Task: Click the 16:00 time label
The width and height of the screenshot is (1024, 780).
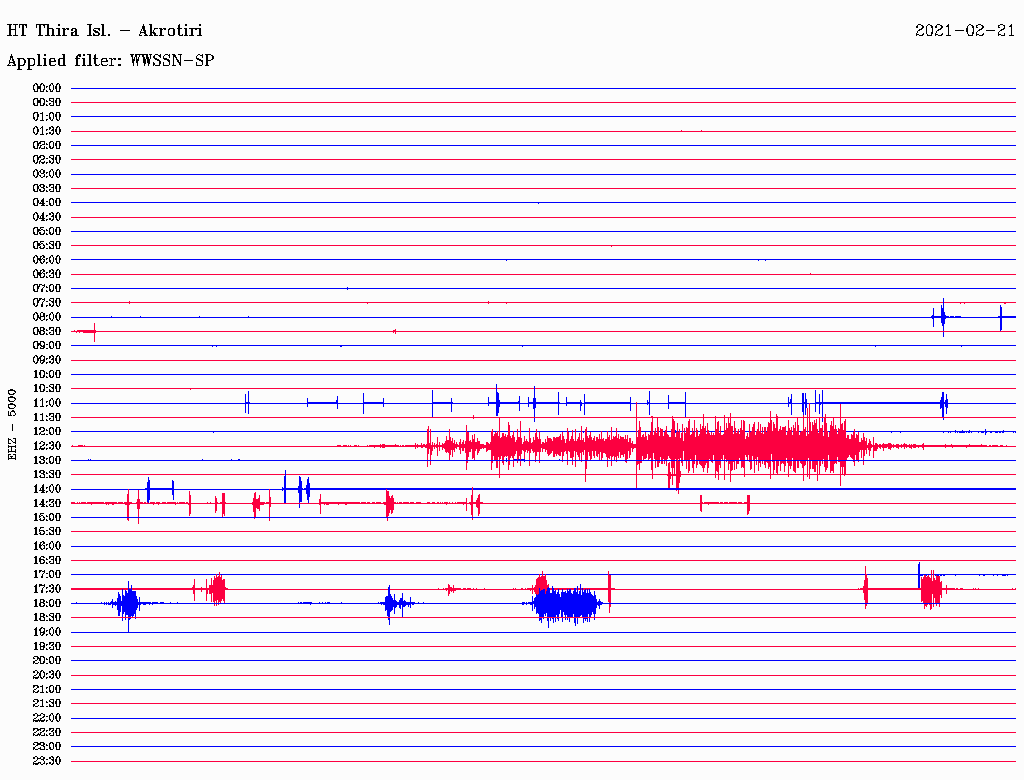Action: pyautogui.click(x=47, y=546)
